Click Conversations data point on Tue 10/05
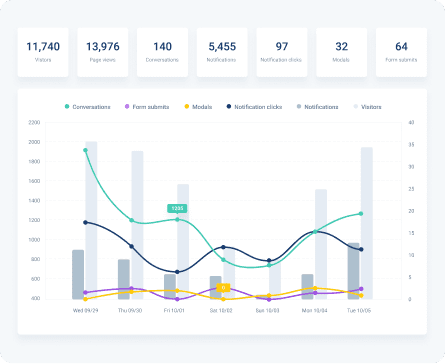The height and width of the screenshot is (364, 445). point(361,214)
